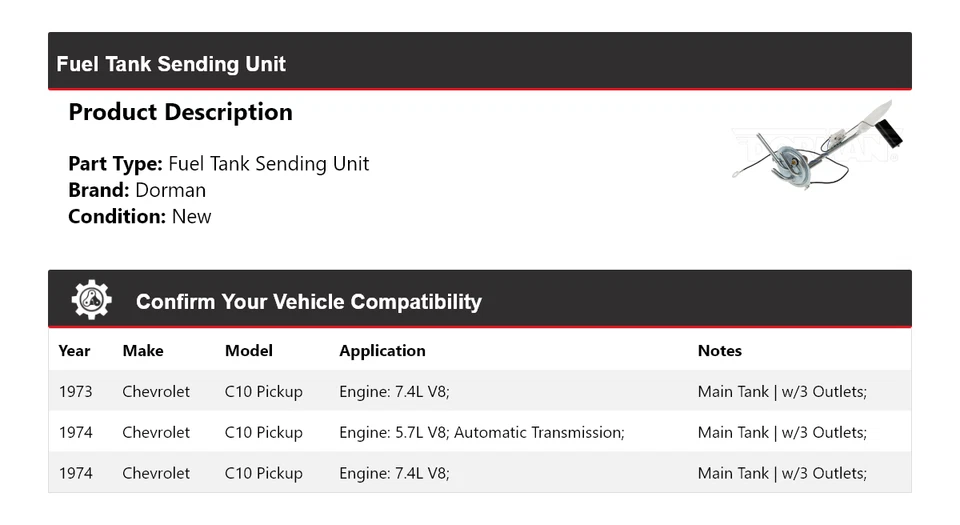Click Chevrolet in the 1973 row
Screen dimensions: 960x525
click(156, 392)
